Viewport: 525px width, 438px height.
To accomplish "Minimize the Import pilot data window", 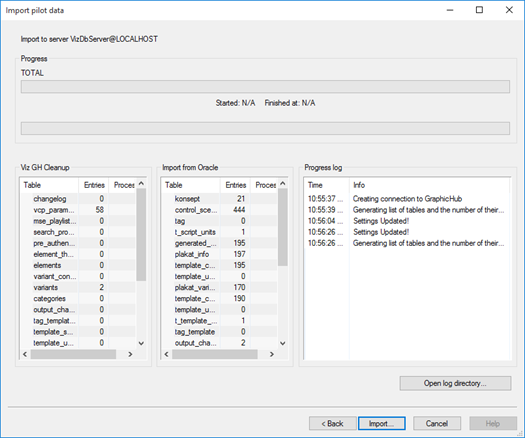I will [450, 10].
